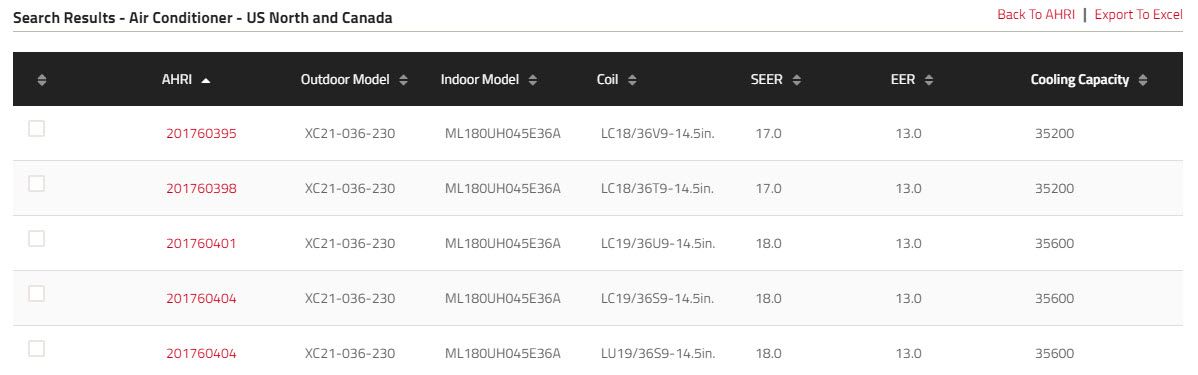
Task: Open AHRI number 201760398 link
Action: [202, 189]
